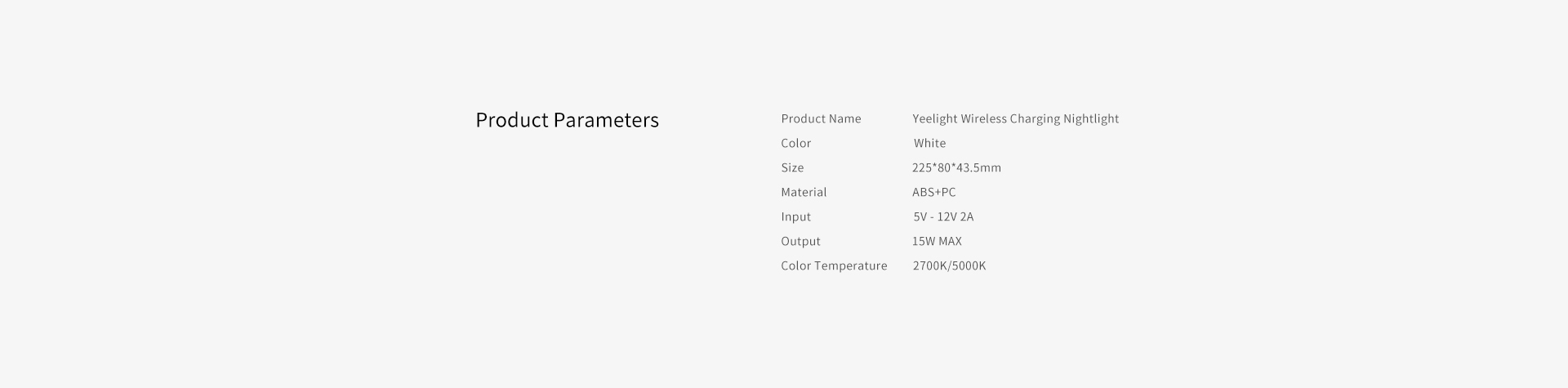The width and height of the screenshot is (1568, 388).
Task: Select the Product Name label
Action: click(x=821, y=118)
